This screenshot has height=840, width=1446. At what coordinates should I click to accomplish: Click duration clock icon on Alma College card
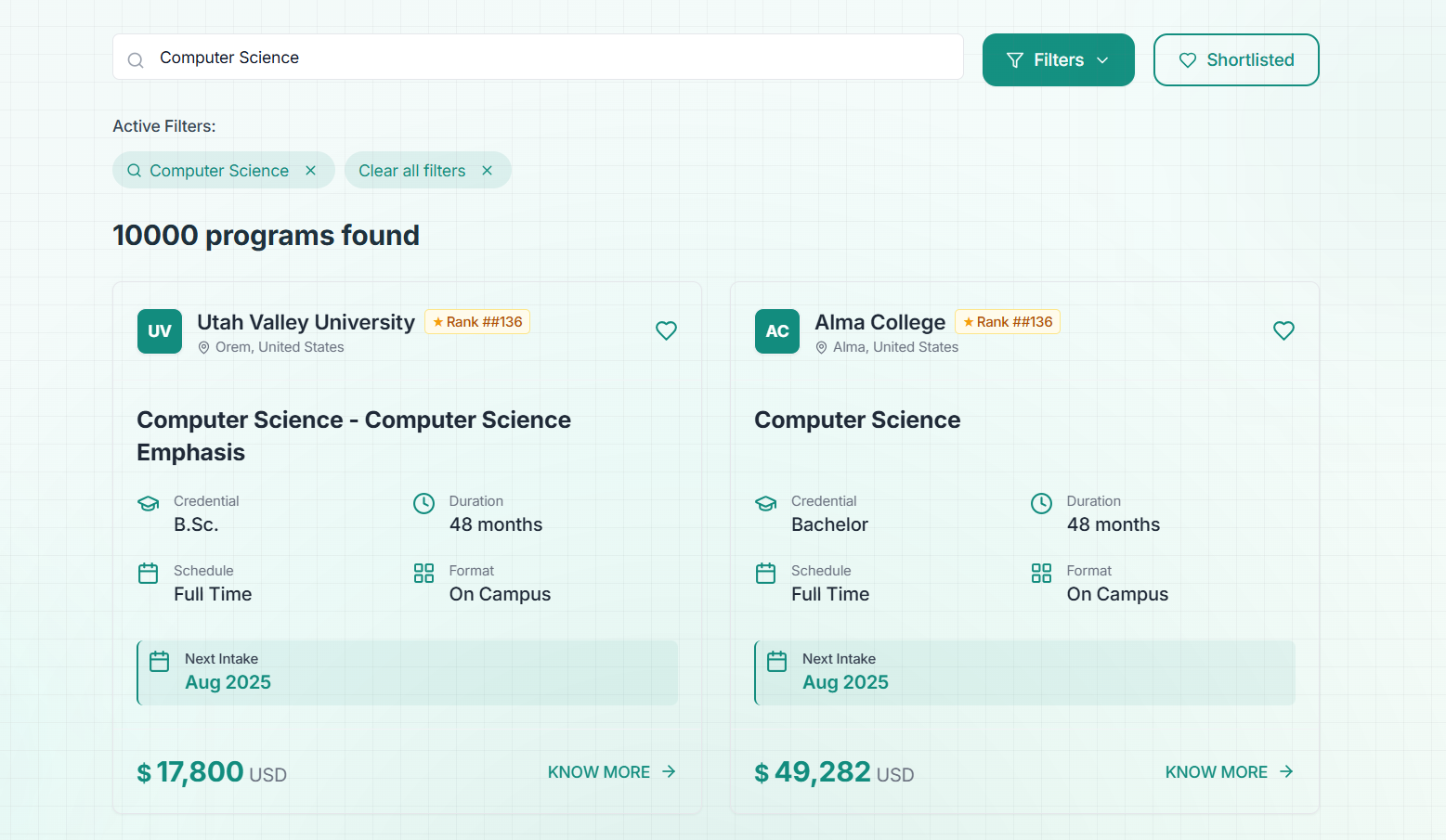1041,503
